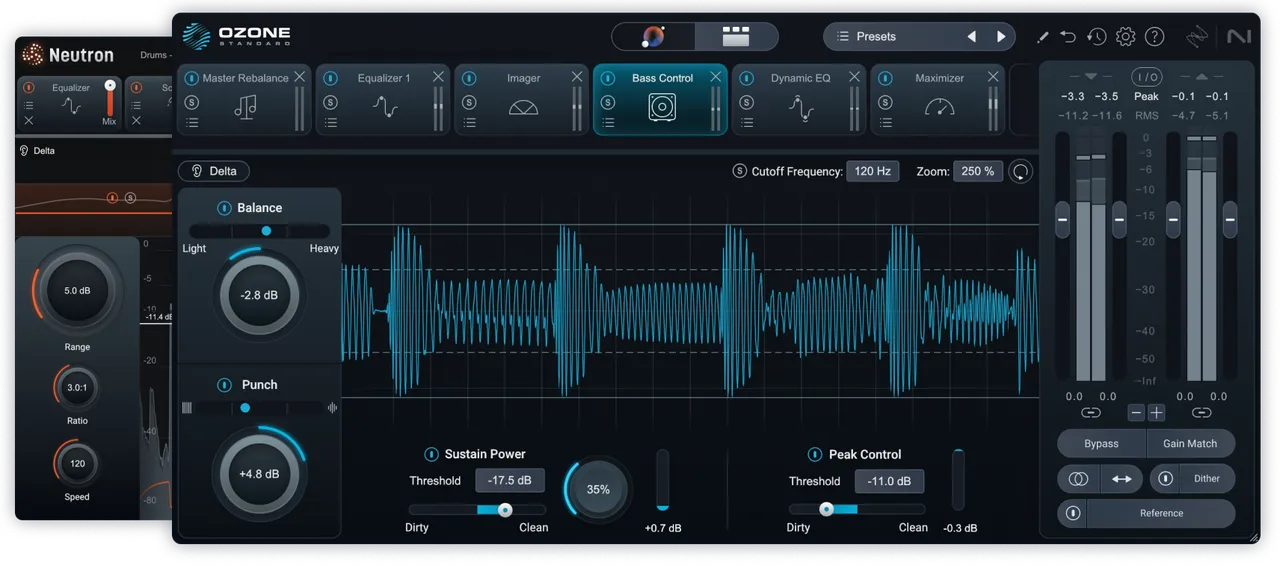Click the swap channels arrow icon

coord(1122,479)
